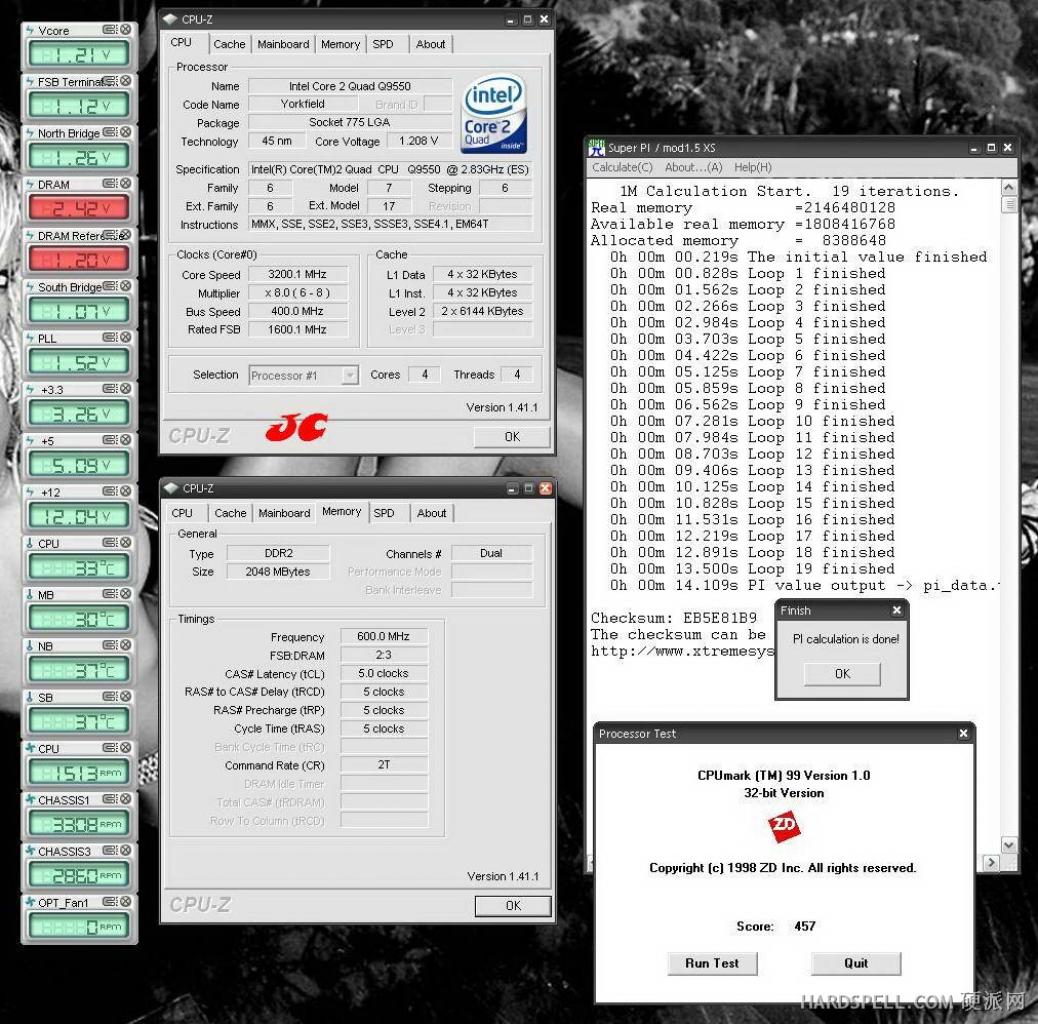Close the +12 voltage widget
This screenshot has width=1038, height=1024.
tap(126, 491)
